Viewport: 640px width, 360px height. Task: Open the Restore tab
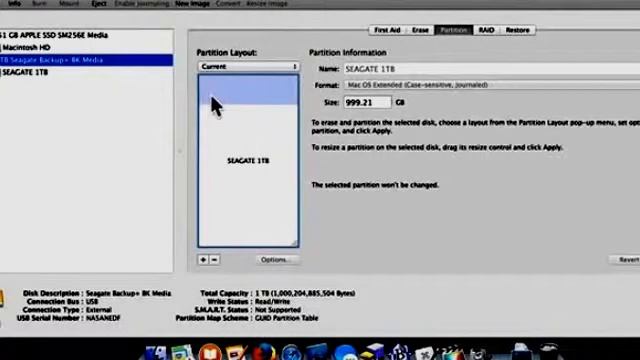pyautogui.click(x=518, y=30)
